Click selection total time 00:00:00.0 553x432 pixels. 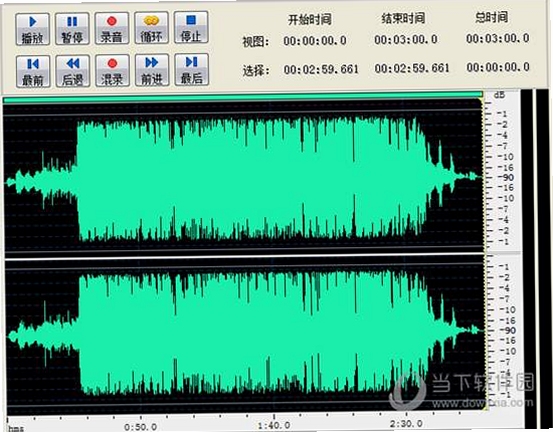(498, 67)
